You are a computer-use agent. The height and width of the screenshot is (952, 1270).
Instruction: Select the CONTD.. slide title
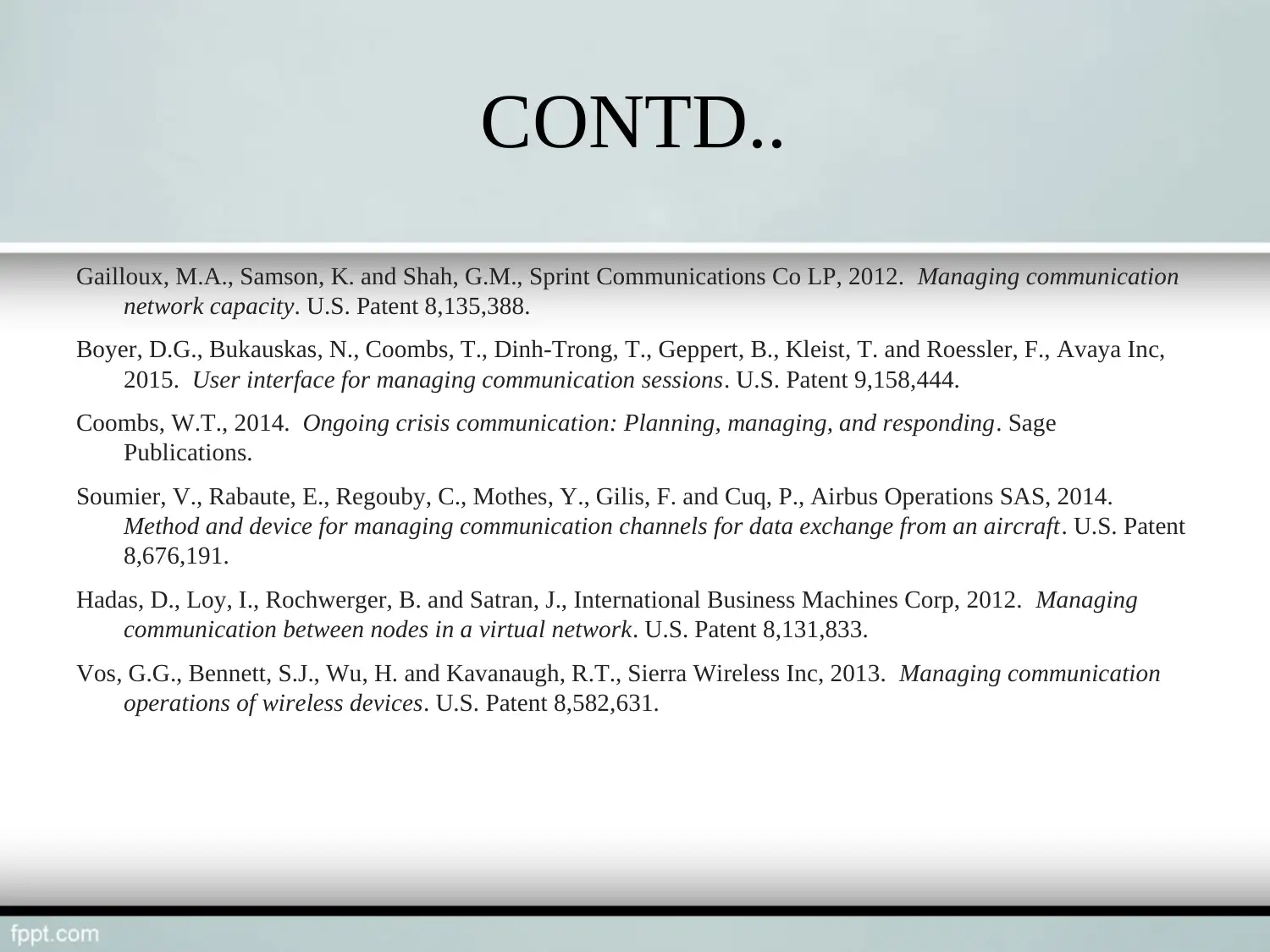[633, 123]
